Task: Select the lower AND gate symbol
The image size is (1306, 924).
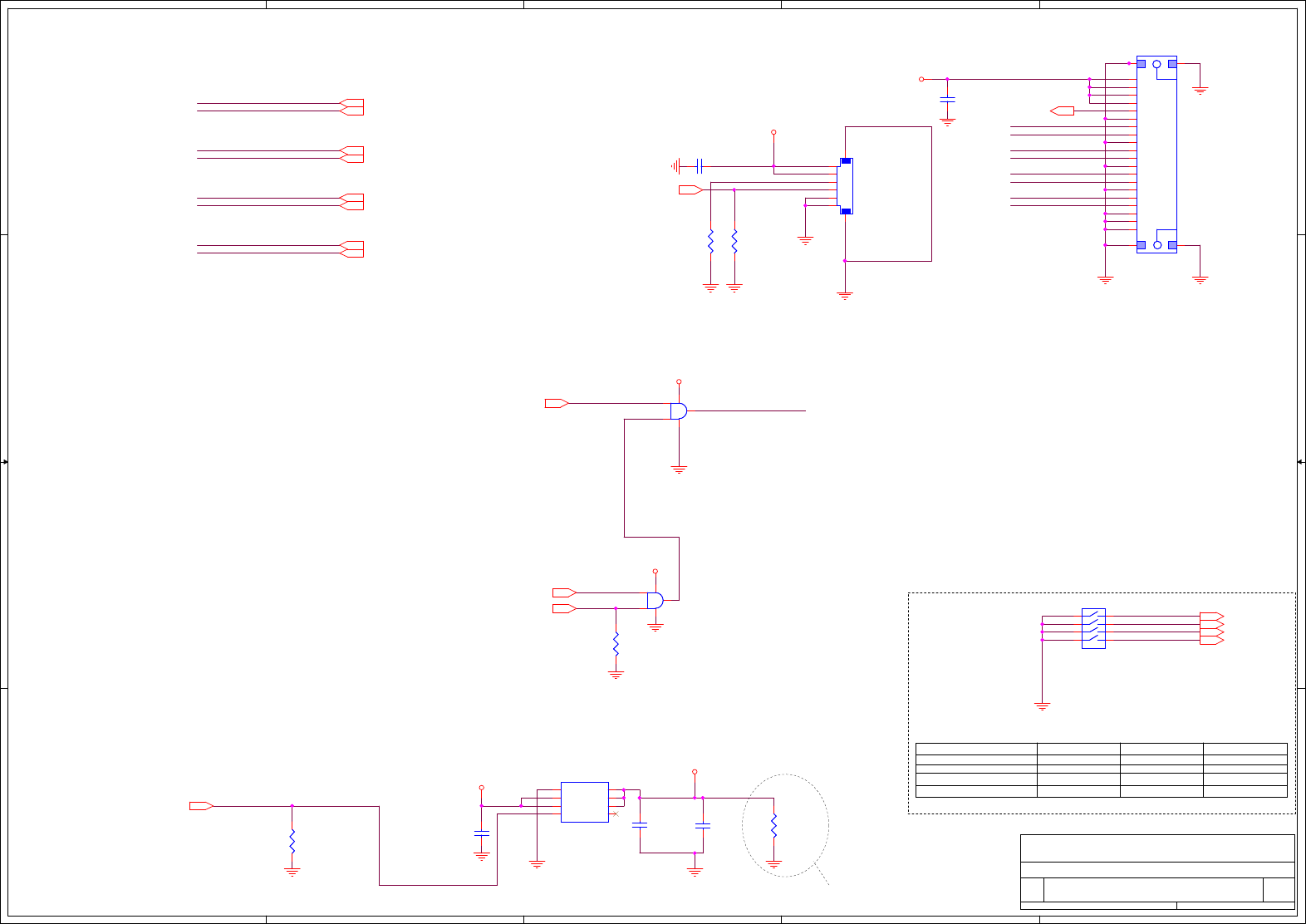Action: click(655, 600)
